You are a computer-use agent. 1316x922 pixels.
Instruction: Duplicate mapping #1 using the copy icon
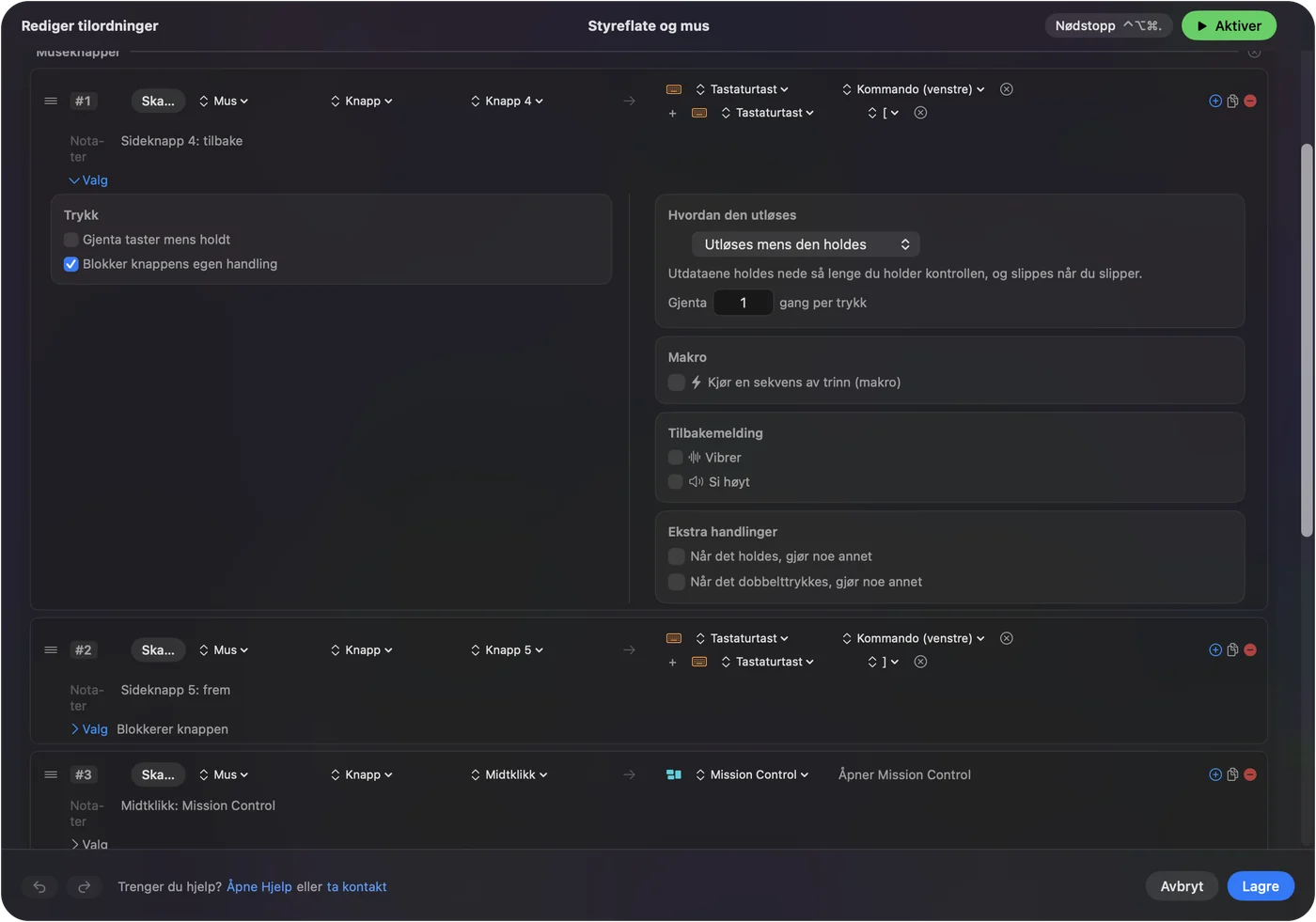point(1232,101)
